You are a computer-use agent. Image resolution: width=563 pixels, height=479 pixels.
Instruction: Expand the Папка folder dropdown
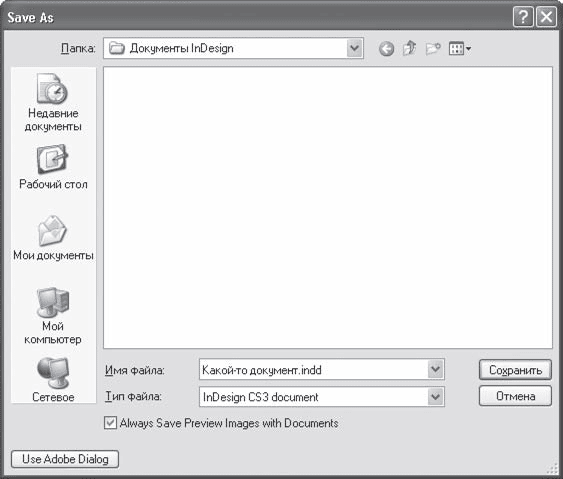[x=355, y=48]
